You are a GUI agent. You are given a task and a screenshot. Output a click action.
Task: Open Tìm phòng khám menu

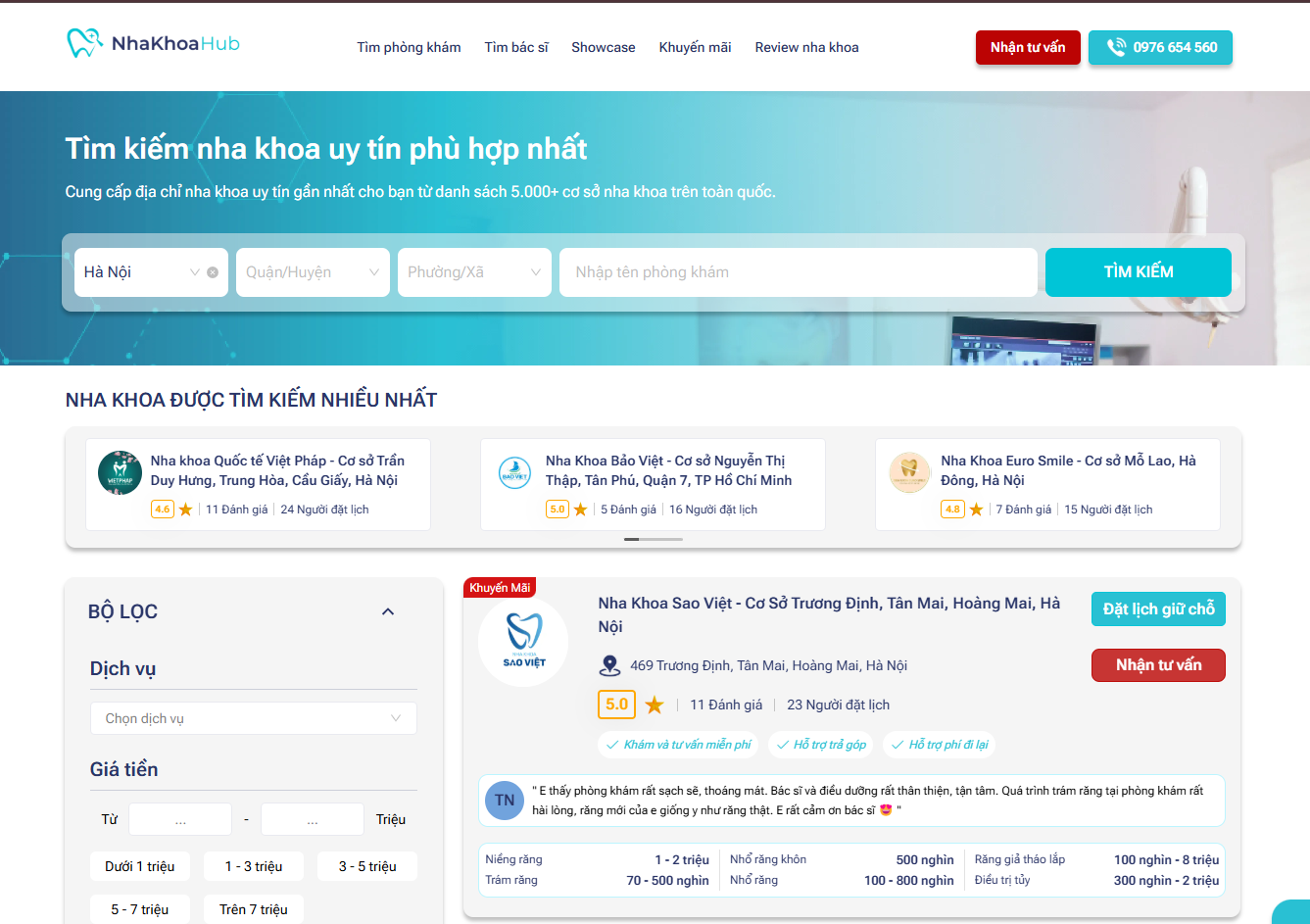tap(409, 47)
